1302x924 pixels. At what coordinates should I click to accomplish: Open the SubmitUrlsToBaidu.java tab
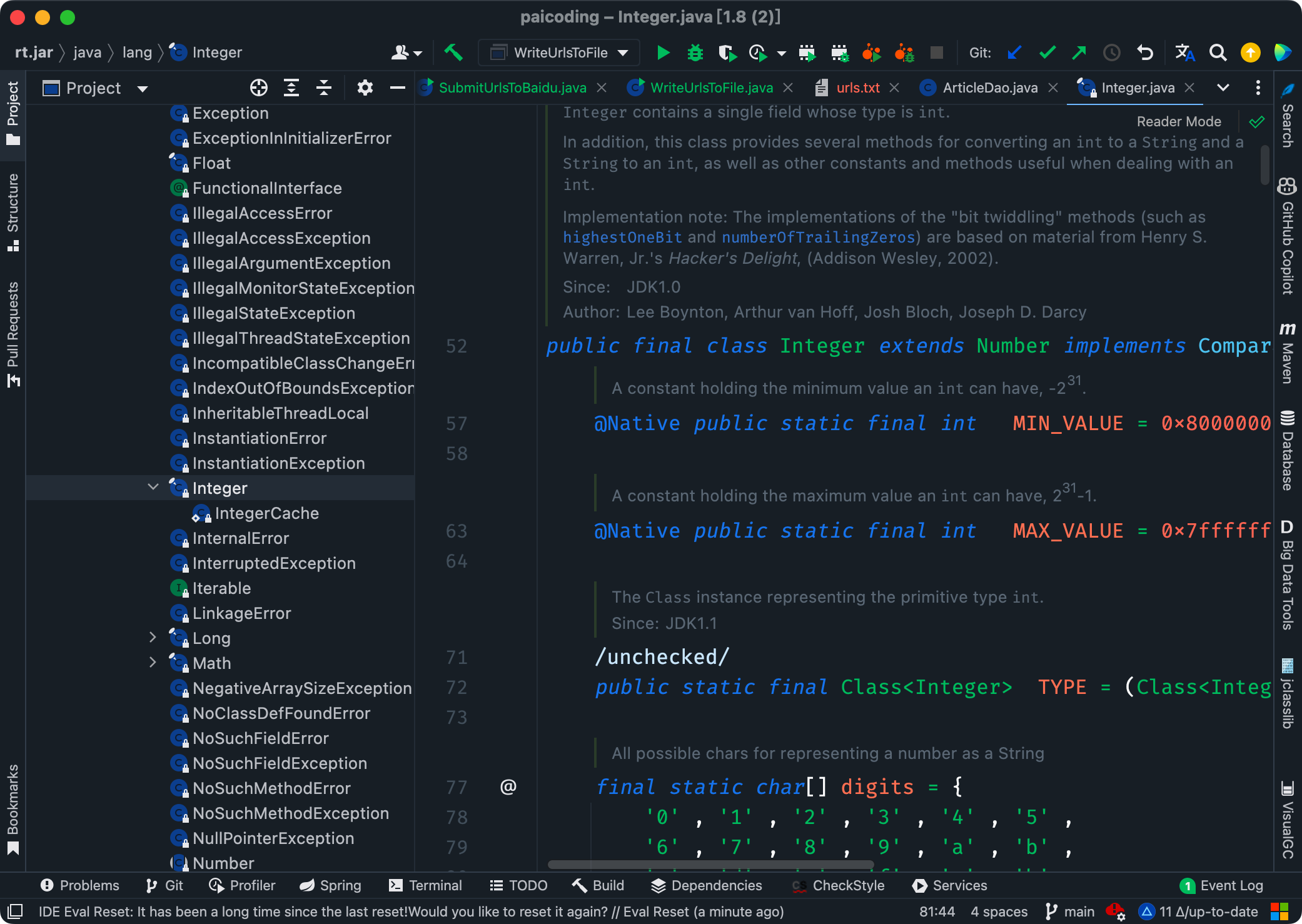[x=510, y=87]
